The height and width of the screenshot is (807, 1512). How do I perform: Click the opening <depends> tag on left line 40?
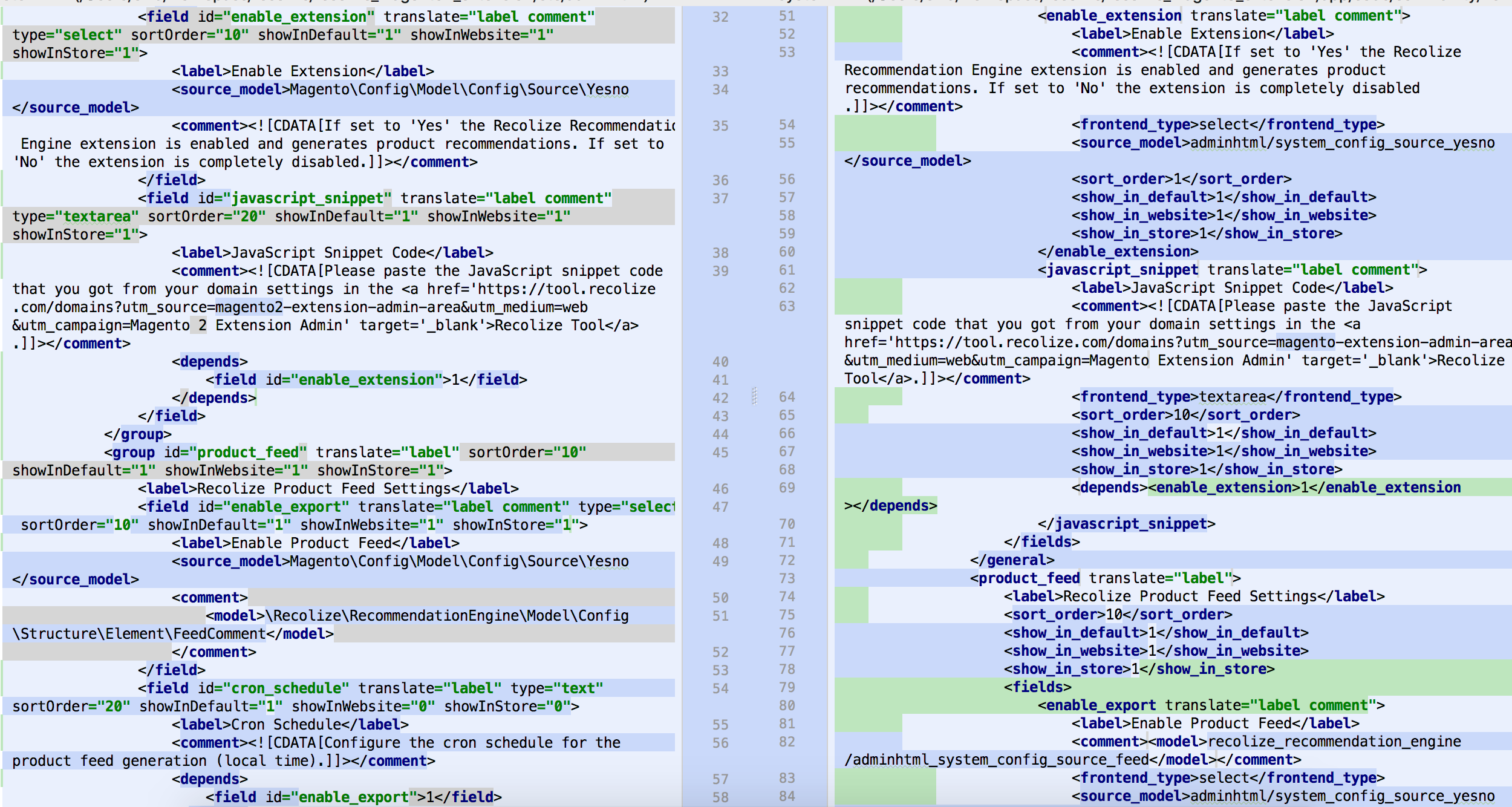209,362
